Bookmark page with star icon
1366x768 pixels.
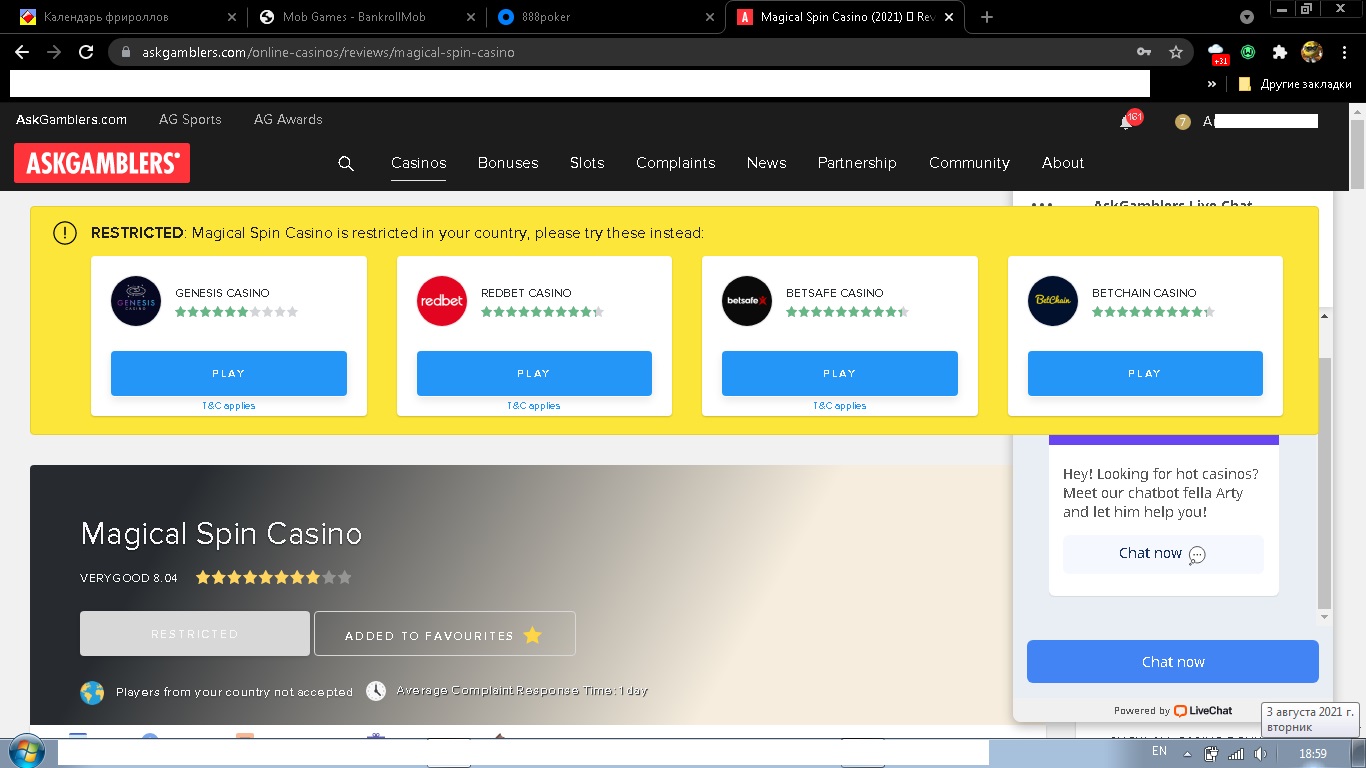point(1176,52)
